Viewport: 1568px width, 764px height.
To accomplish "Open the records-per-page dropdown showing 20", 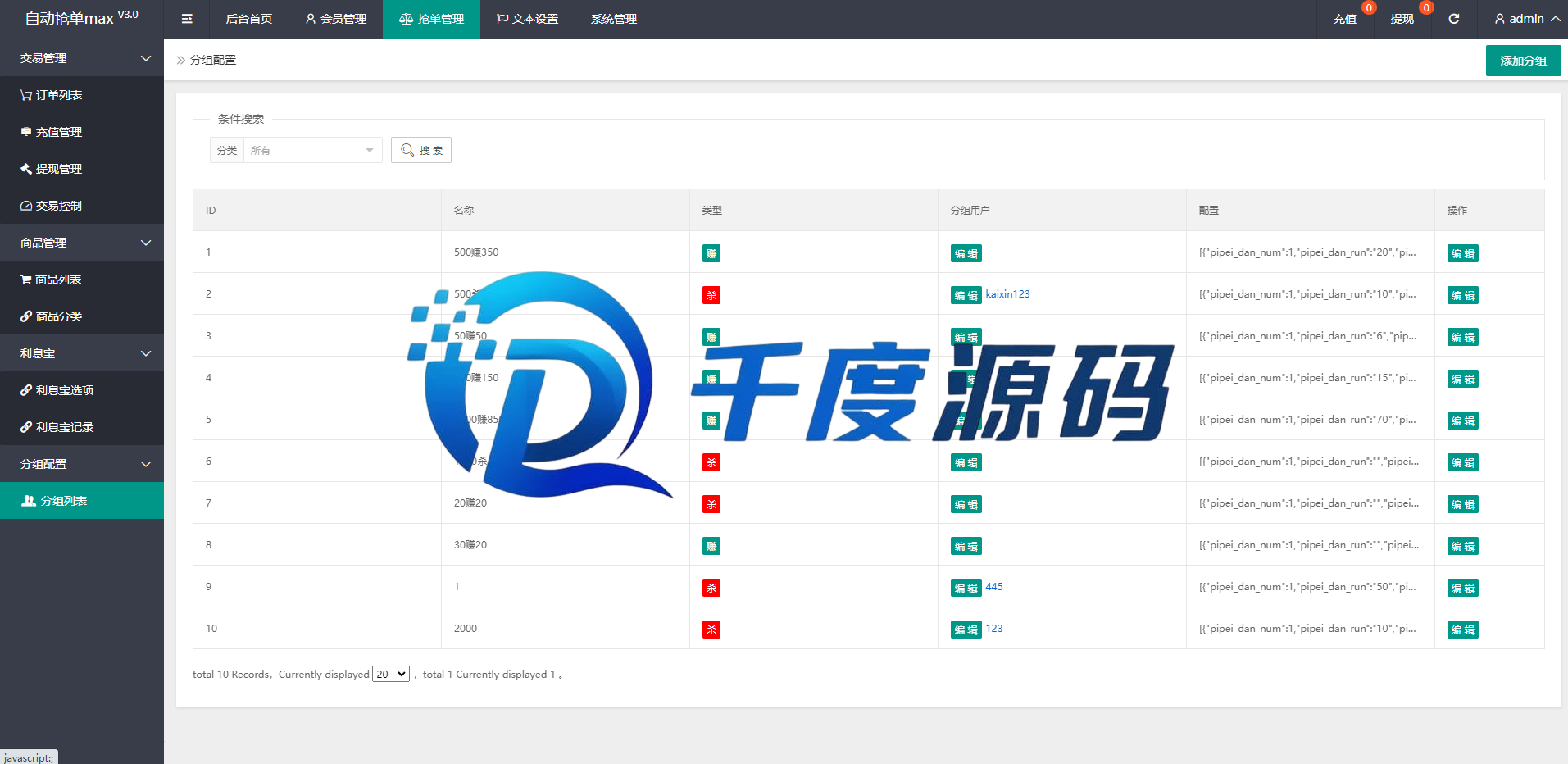I will (x=391, y=674).
